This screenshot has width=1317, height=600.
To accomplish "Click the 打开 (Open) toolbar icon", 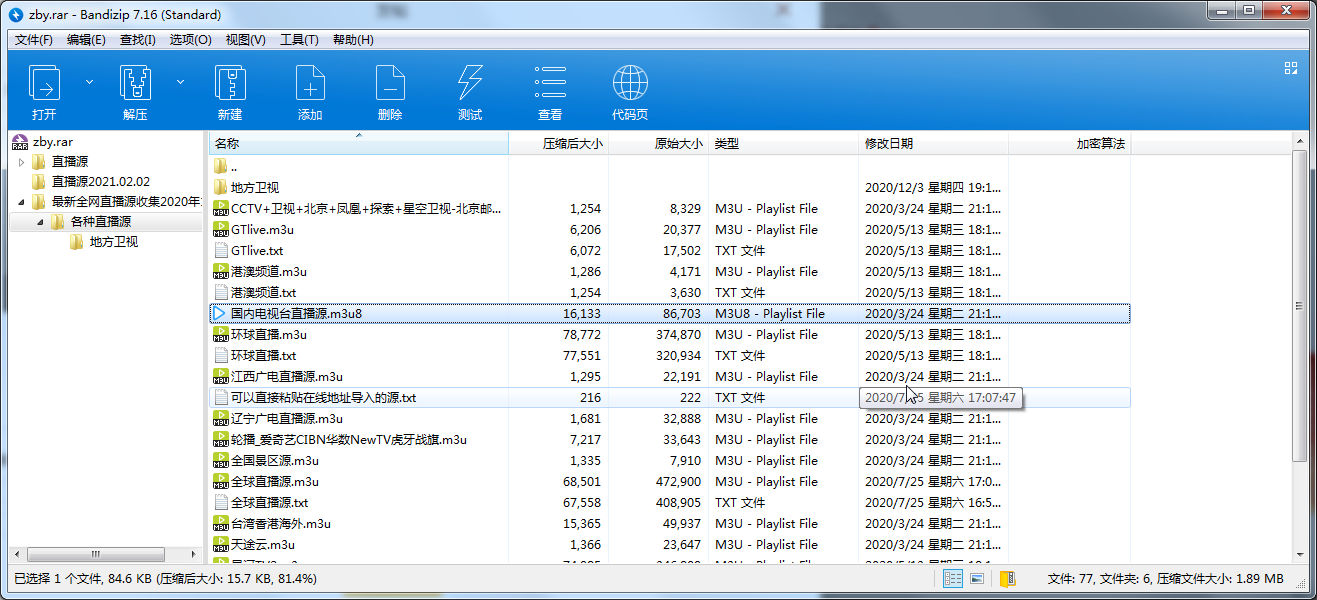I will click(44, 83).
